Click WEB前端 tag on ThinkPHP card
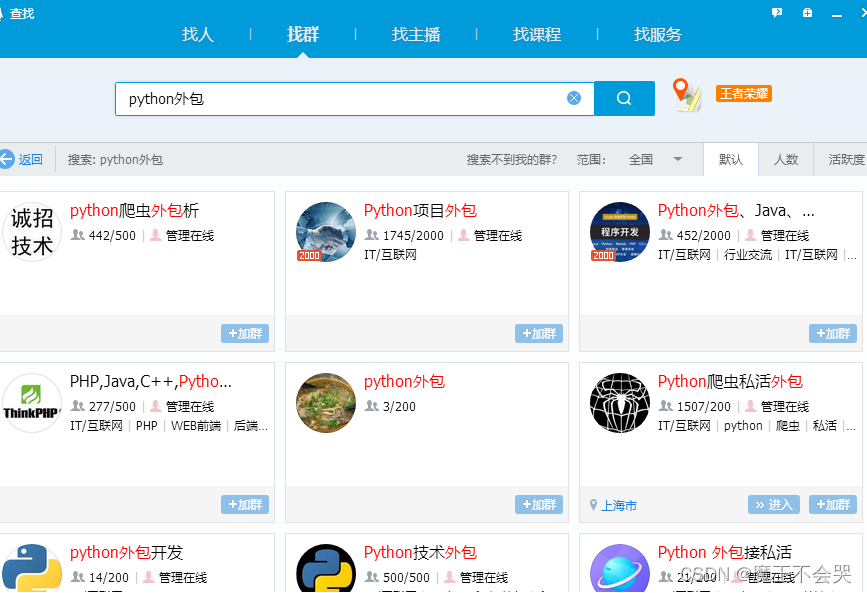Image resolution: width=867 pixels, height=593 pixels. (196, 426)
